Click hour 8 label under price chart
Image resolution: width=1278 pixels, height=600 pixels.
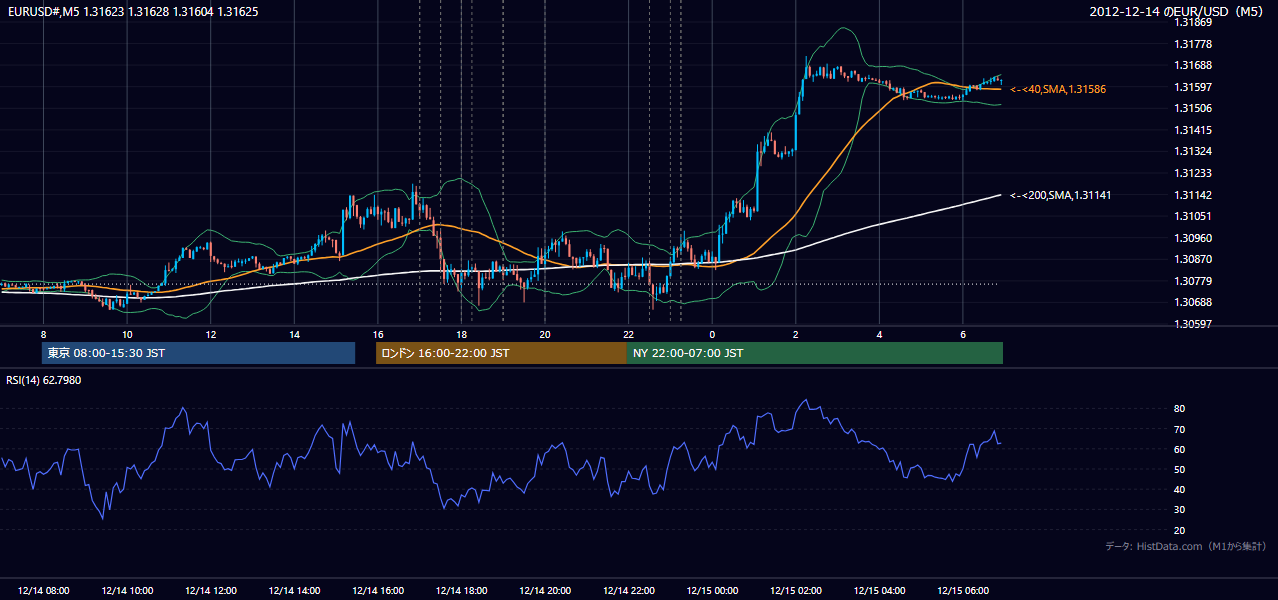43,334
